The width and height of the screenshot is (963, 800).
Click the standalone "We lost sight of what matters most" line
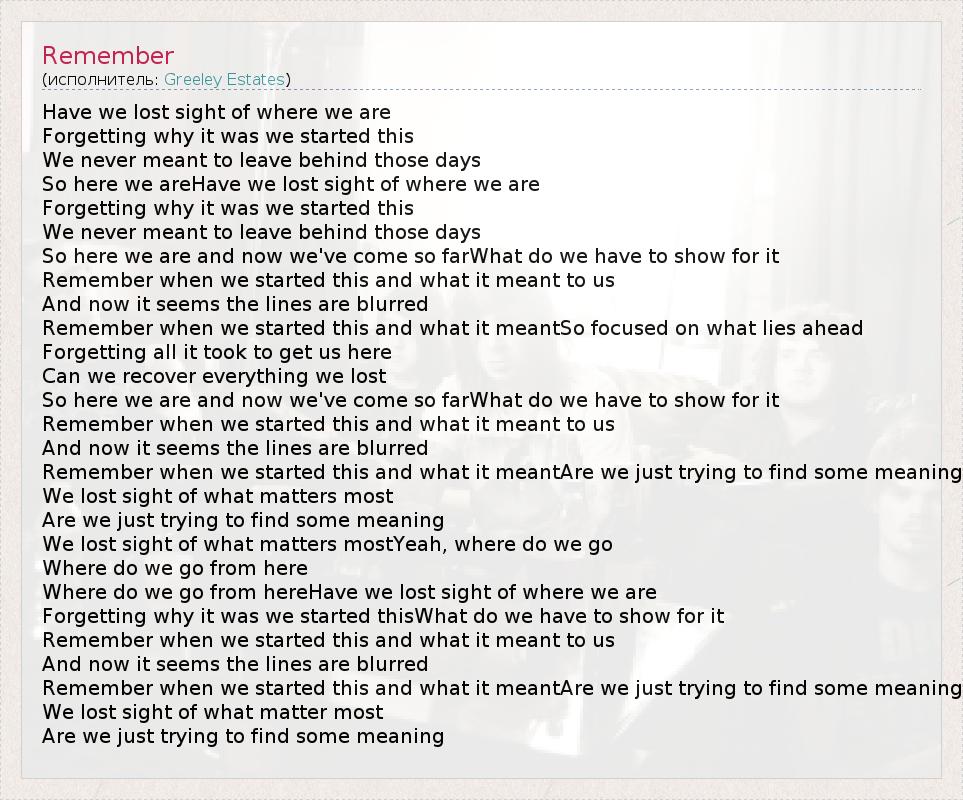[218, 496]
